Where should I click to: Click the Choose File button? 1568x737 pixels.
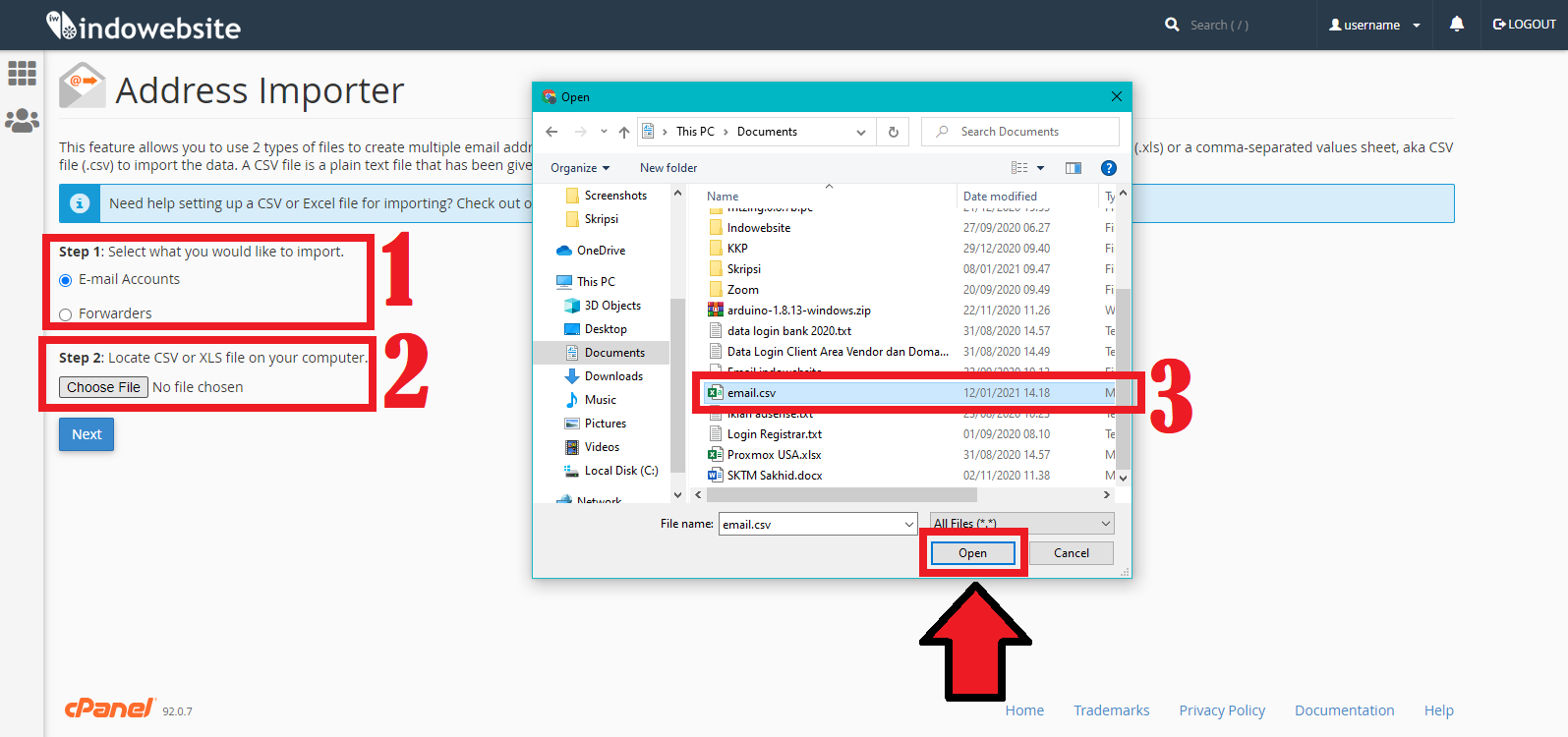tap(103, 387)
